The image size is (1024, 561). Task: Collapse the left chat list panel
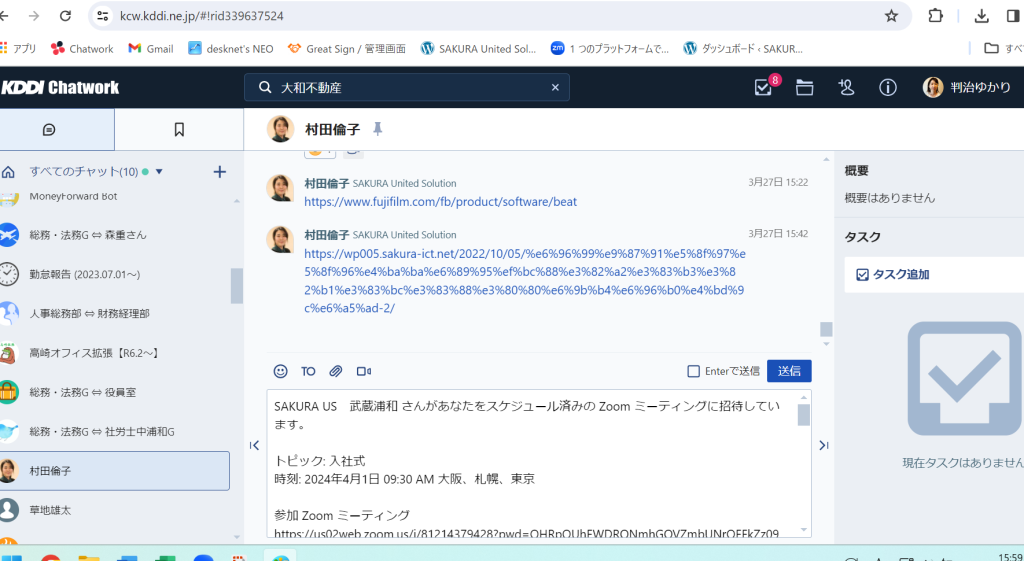pyautogui.click(x=255, y=445)
